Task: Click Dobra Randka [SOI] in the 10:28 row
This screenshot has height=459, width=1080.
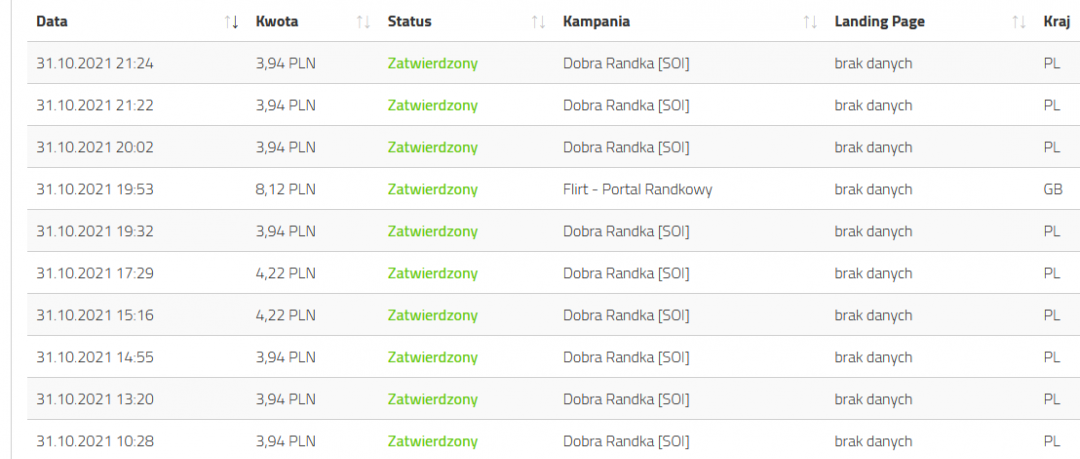Action: (x=626, y=441)
